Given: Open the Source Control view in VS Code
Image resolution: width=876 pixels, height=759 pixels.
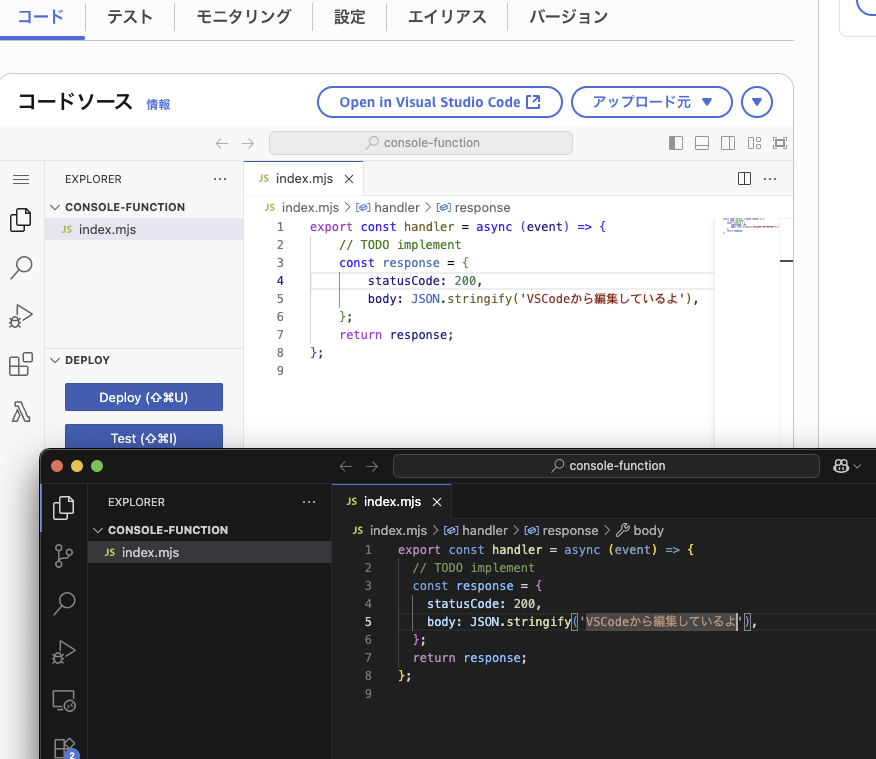Looking at the screenshot, I should (x=63, y=556).
